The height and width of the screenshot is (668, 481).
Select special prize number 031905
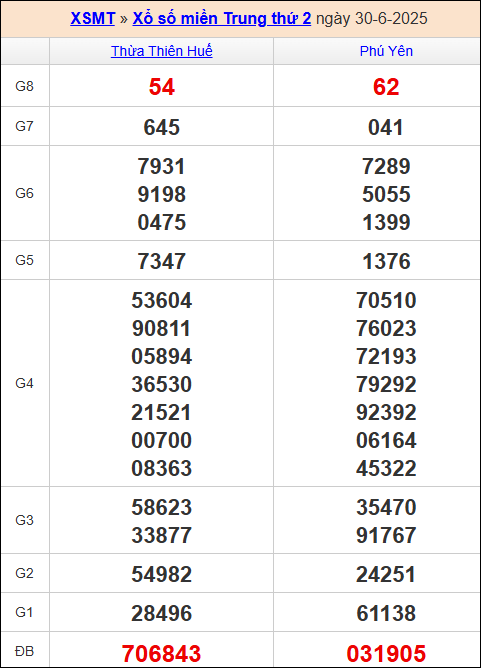click(x=386, y=654)
